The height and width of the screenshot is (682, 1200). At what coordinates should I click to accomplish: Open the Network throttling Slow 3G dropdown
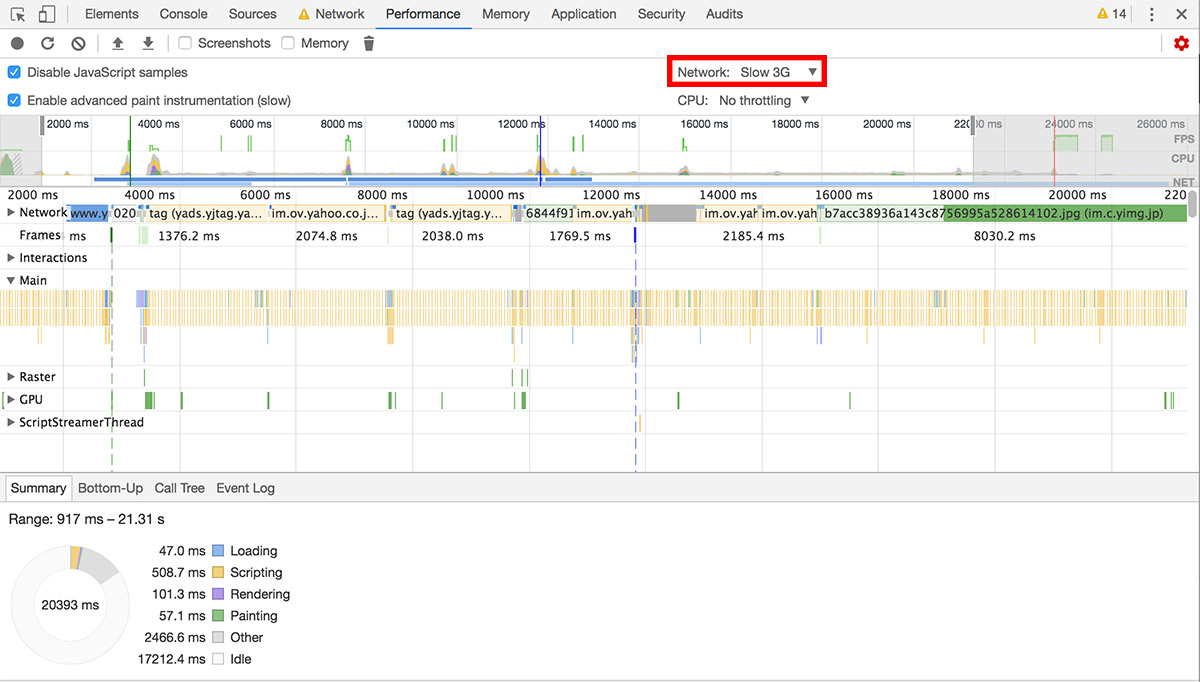[779, 72]
